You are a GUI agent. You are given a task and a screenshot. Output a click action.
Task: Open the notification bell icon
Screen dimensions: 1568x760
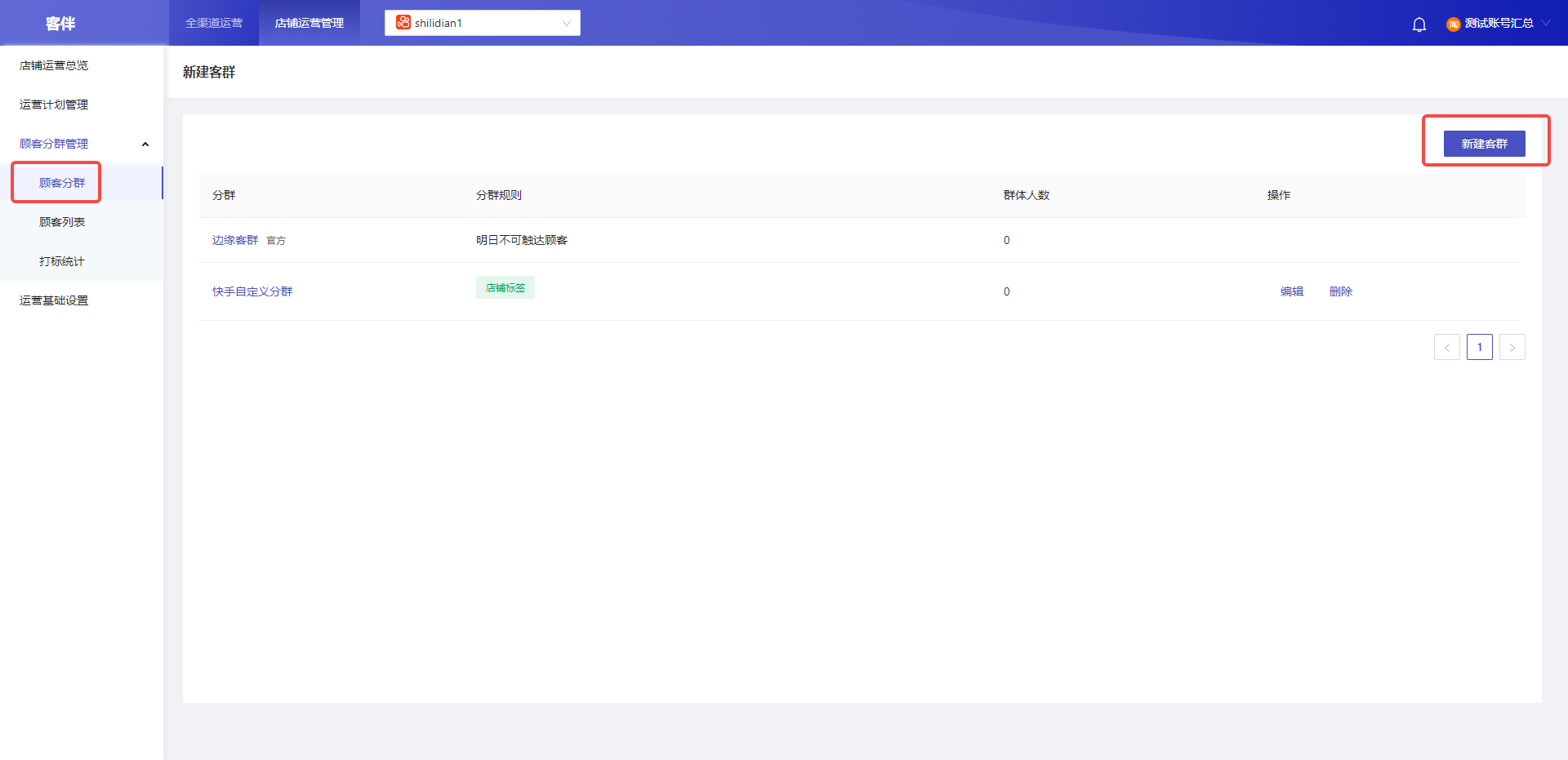(1419, 24)
